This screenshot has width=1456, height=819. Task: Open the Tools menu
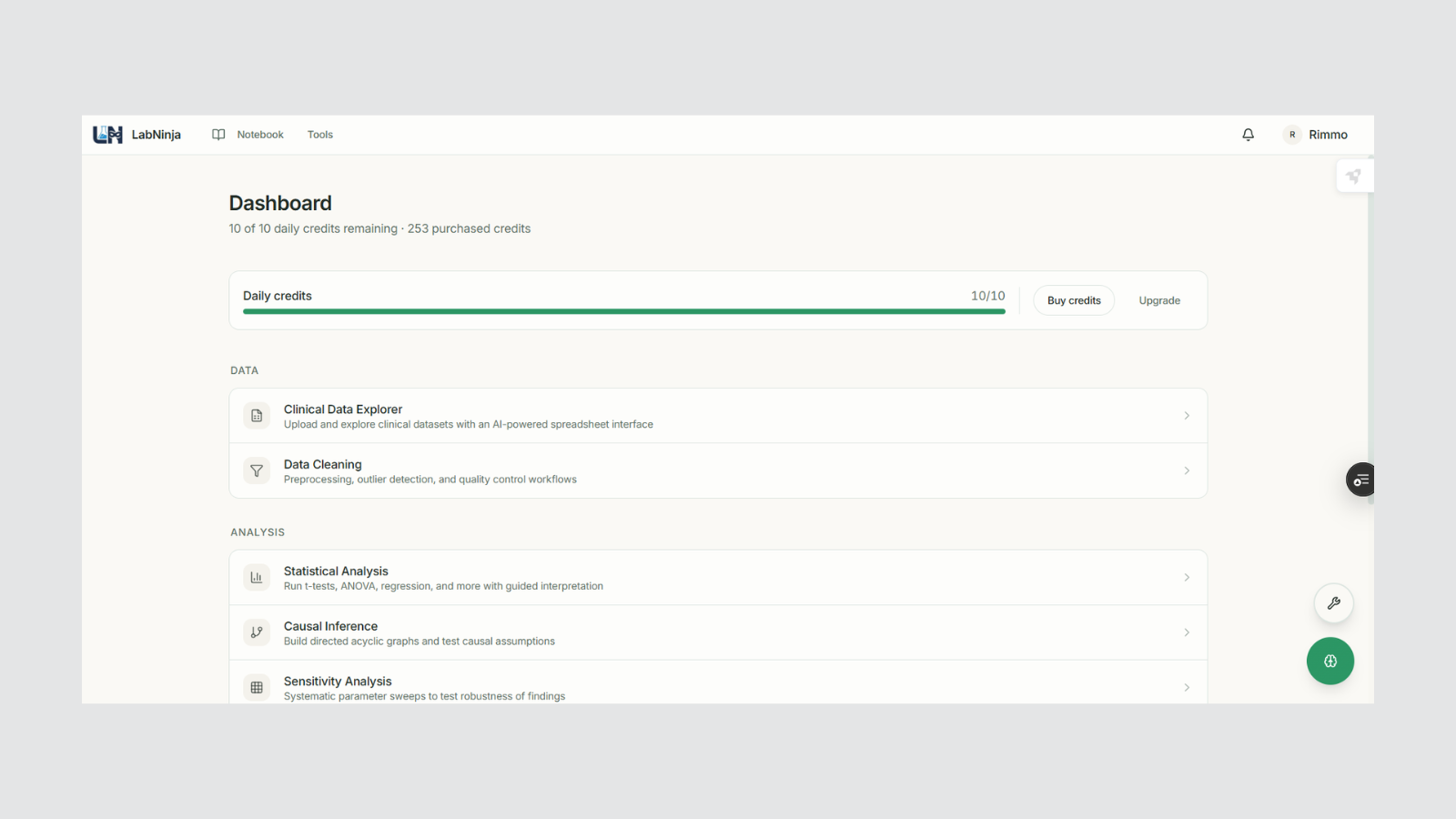319,134
